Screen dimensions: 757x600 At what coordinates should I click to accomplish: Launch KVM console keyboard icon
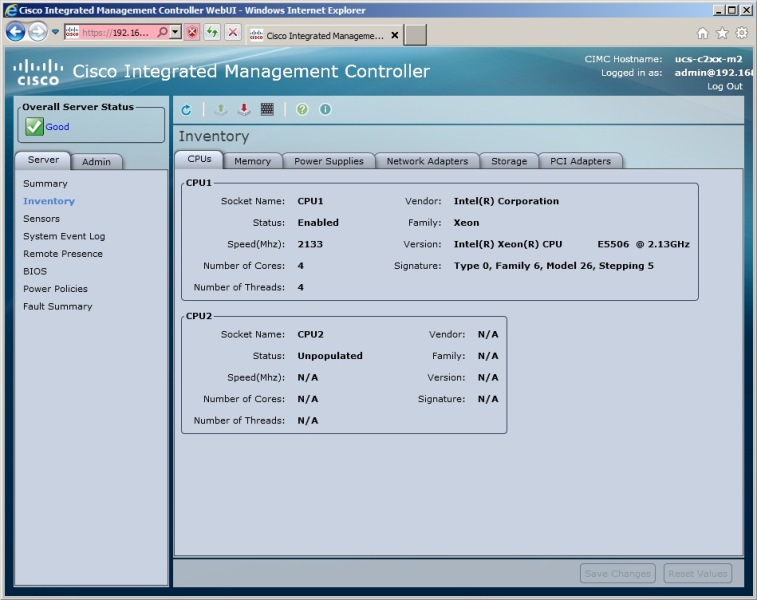[x=267, y=110]
